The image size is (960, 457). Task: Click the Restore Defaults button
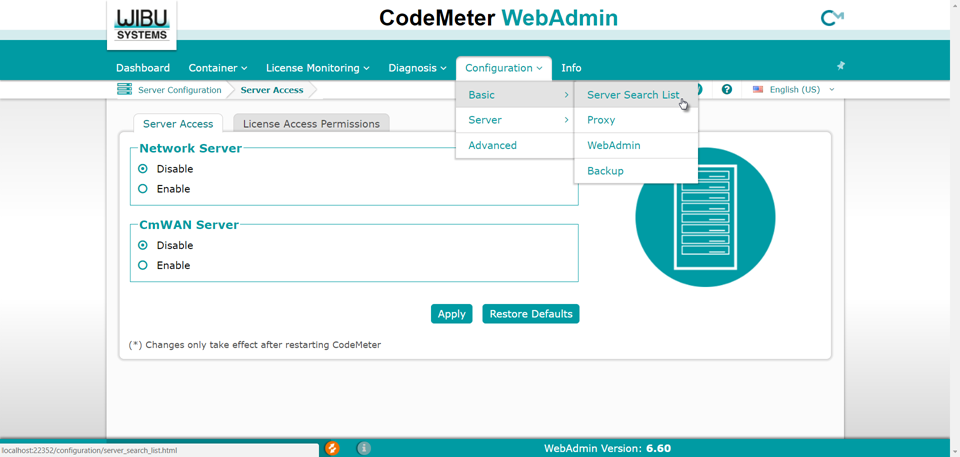[530, 314]
